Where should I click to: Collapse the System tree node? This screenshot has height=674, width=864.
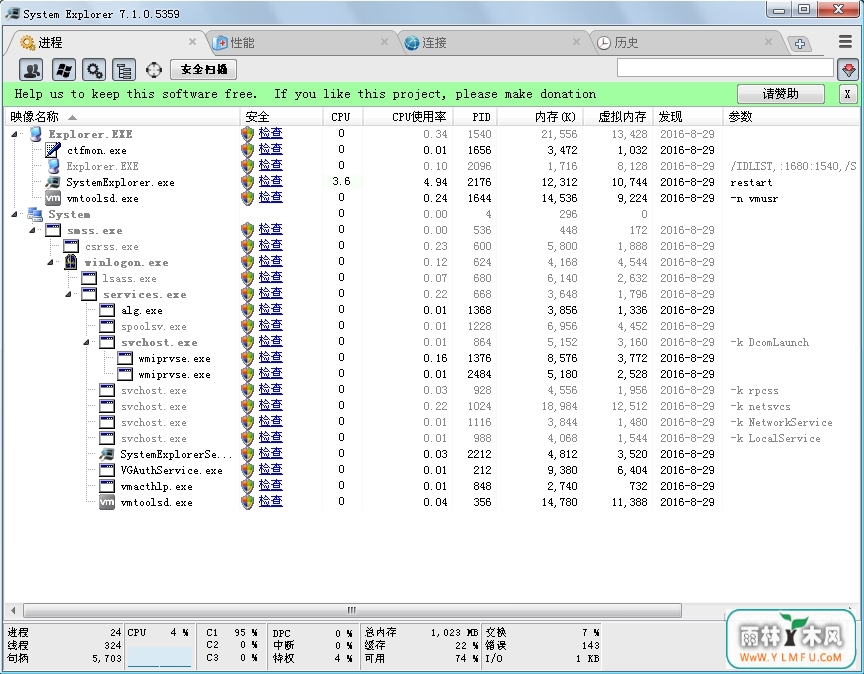point(14,214)
